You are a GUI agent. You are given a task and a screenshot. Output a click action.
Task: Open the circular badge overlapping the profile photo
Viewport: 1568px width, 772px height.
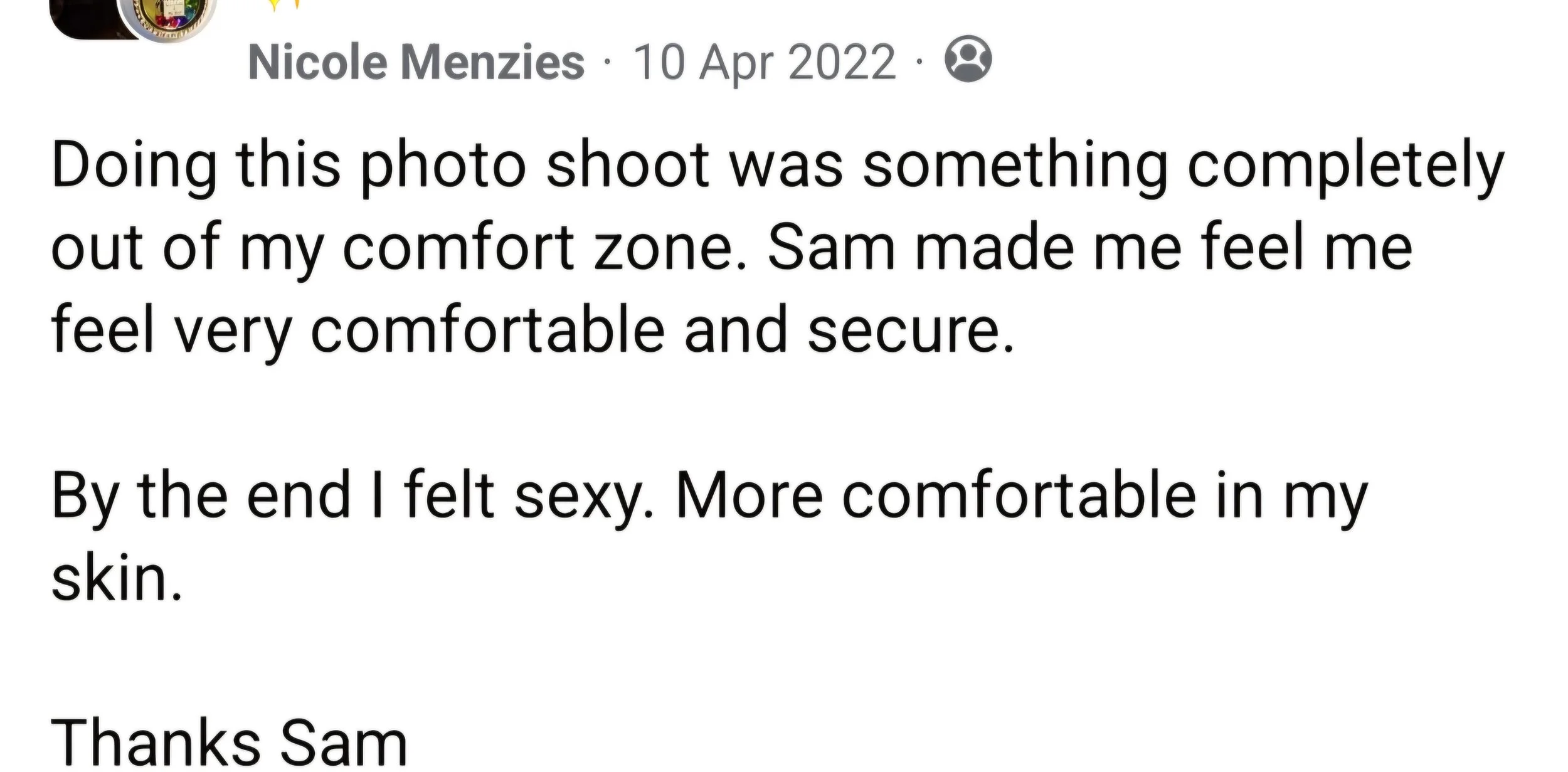click(x=167, y=18)
